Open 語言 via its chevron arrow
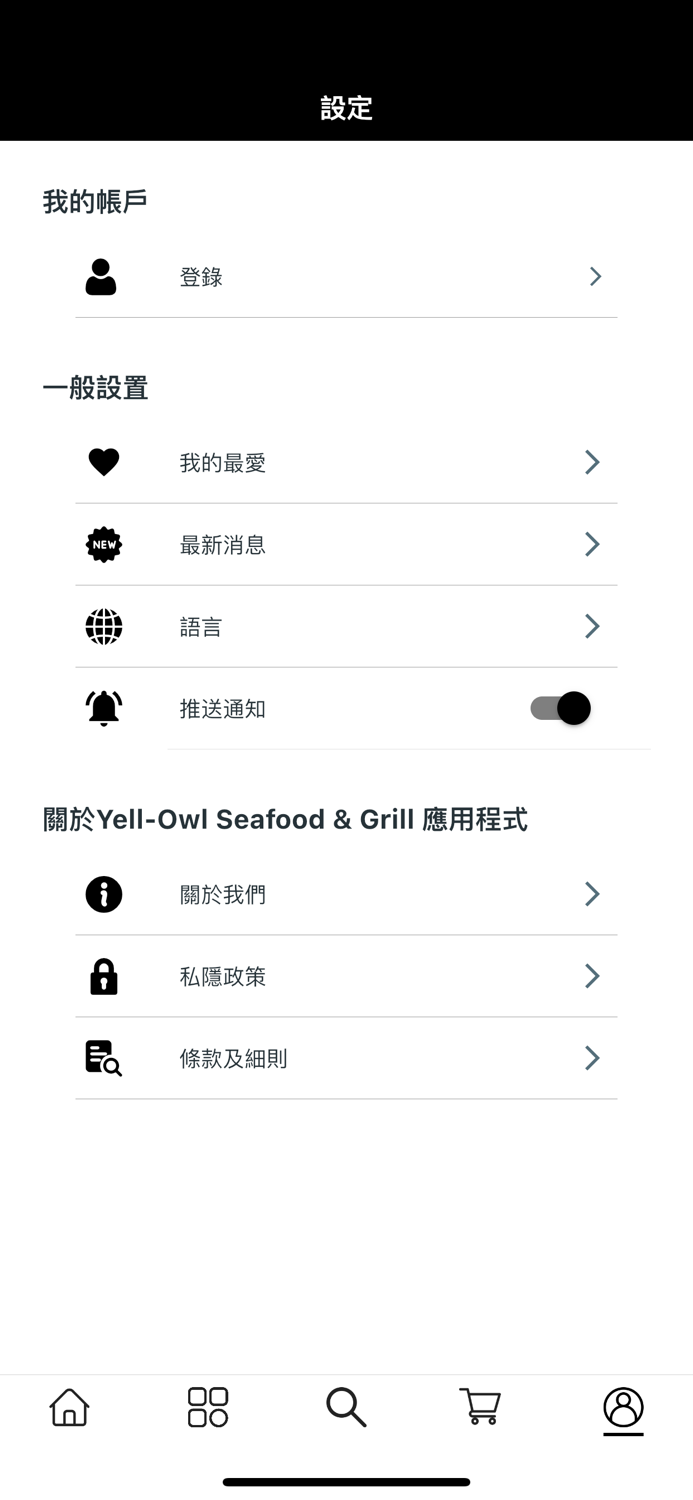This screenshot has width=693, height=1500. pos(592,626)
